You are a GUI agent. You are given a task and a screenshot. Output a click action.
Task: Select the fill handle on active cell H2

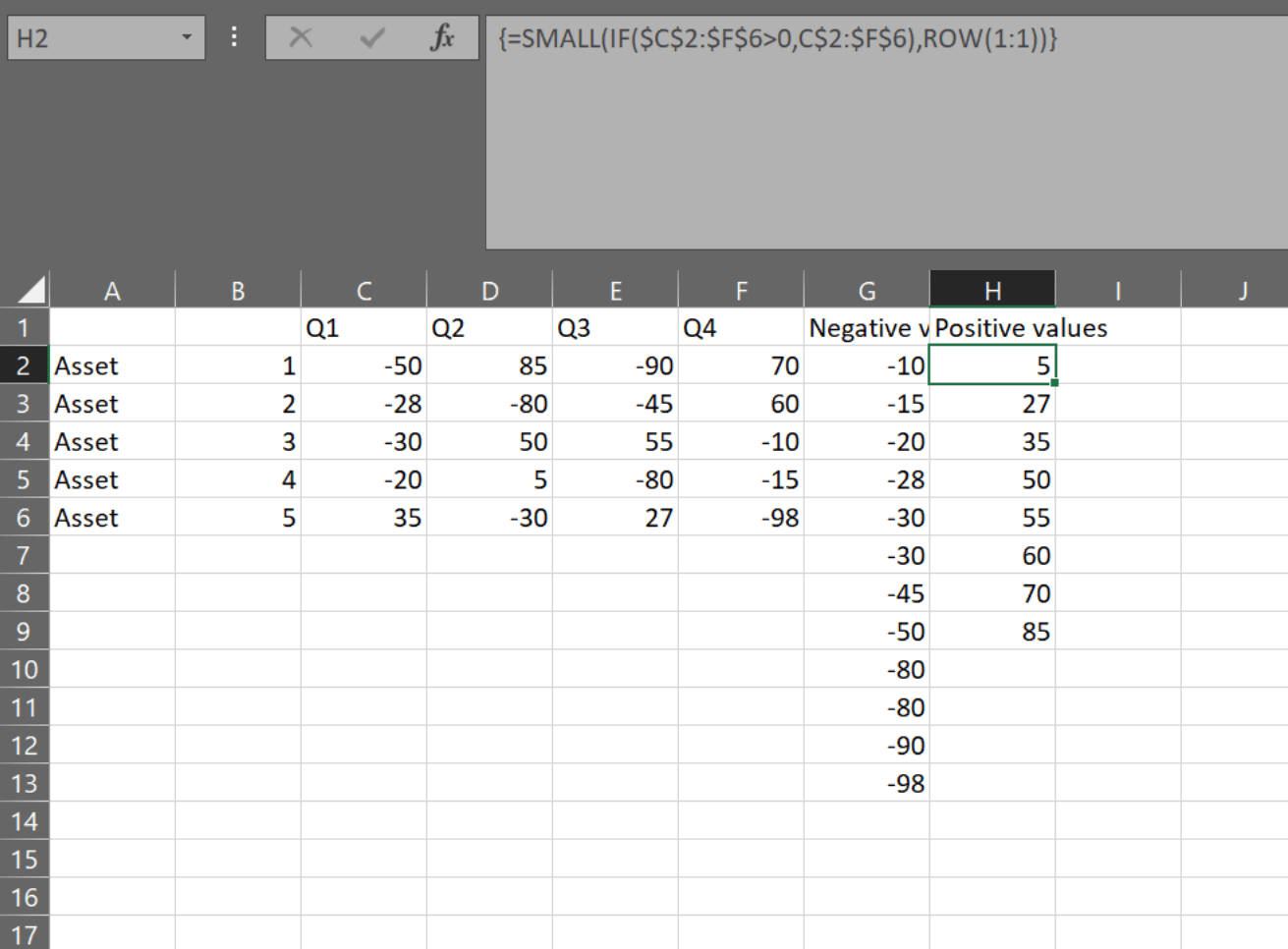tap(1054, 382)
